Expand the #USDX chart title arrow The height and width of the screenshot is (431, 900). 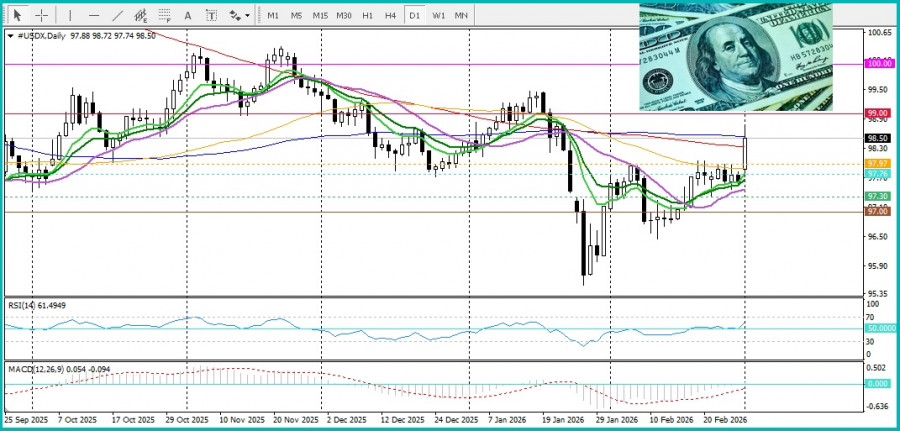[11, 37]
